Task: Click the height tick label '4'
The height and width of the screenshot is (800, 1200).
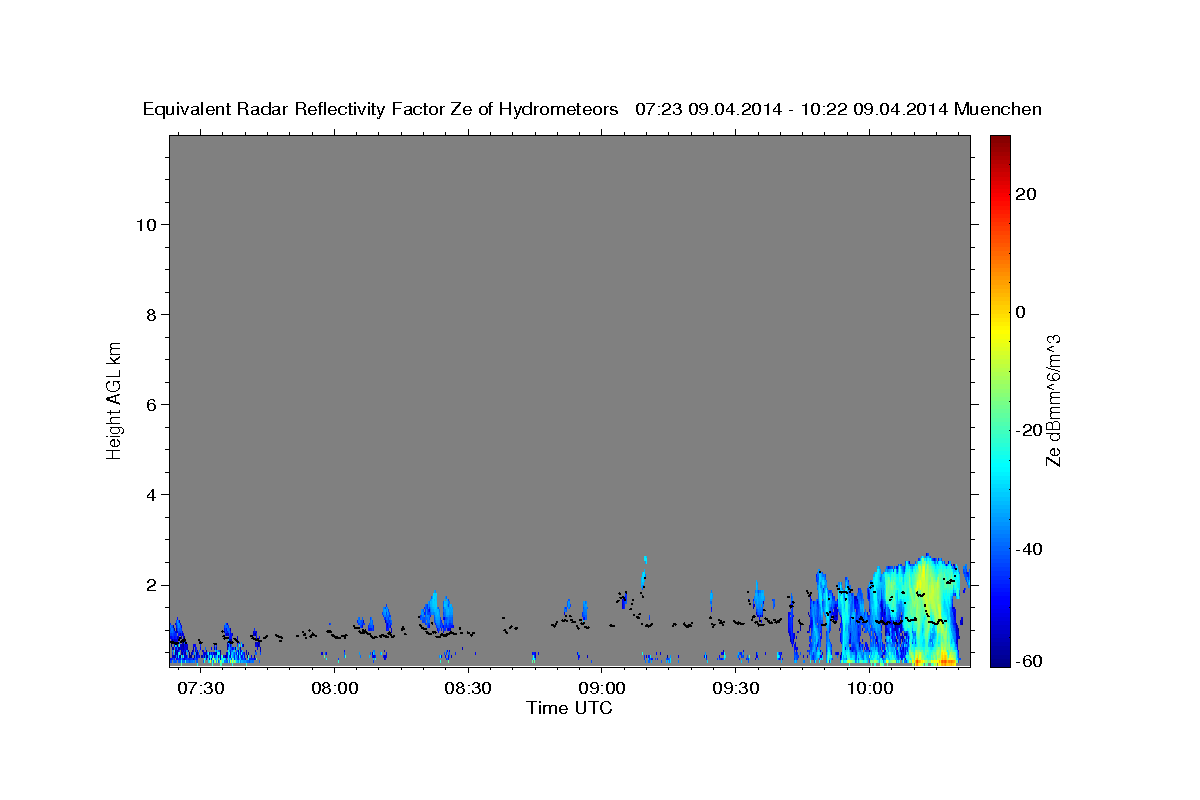Action: point(152,495)
